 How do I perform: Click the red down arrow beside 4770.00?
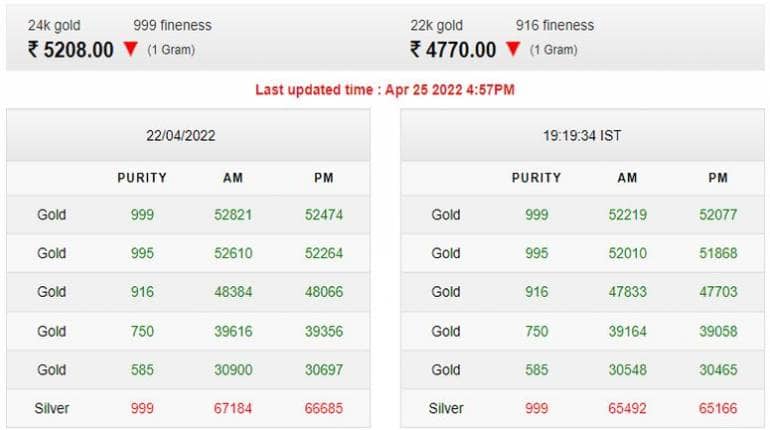tap(513, 49)
